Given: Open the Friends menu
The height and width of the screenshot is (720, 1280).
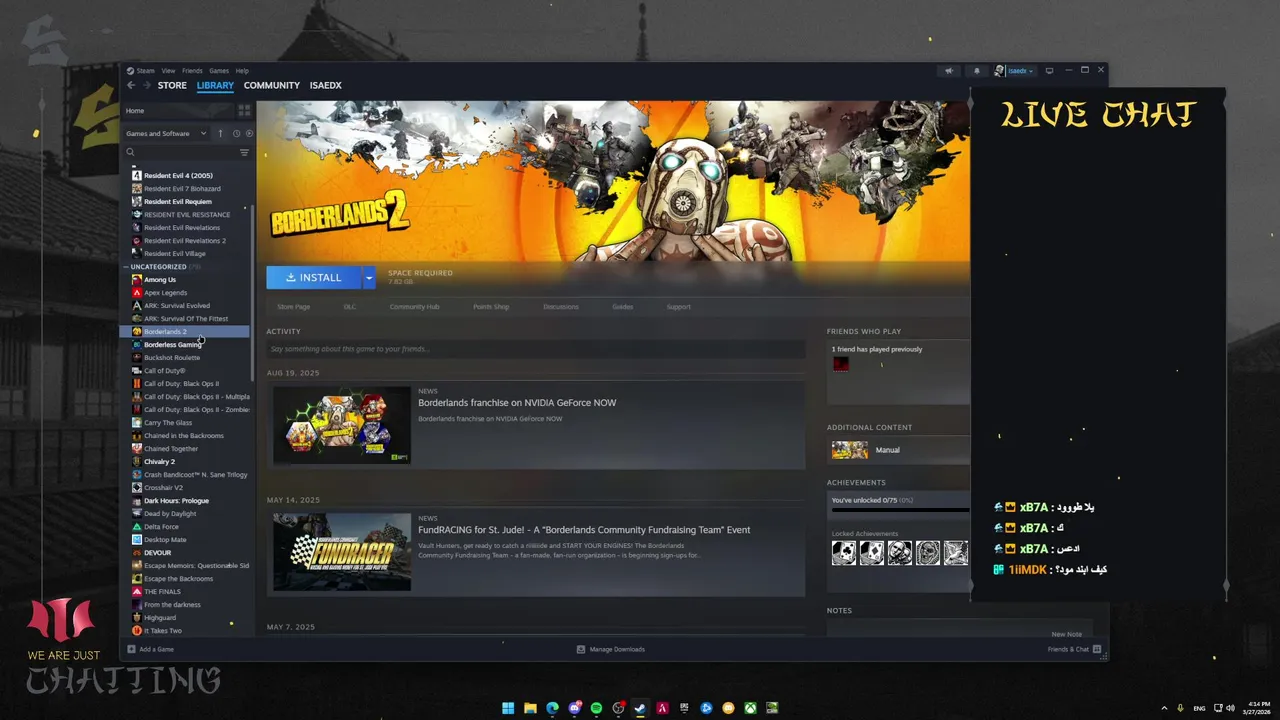Looking at the screenshot, I should 192,71.
